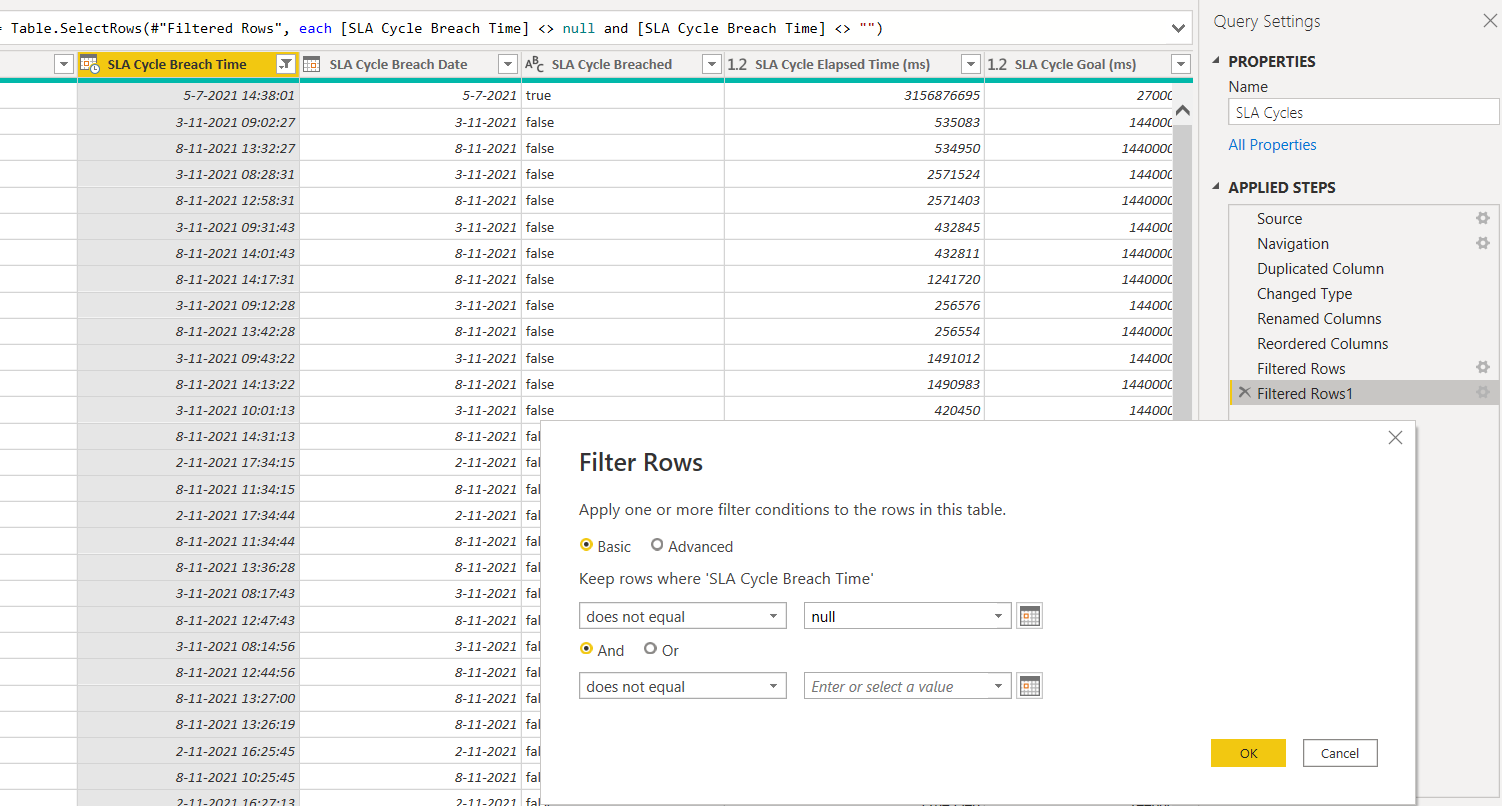This screenshot has width=1502, height=806.
Task: Open settings gear for Navigation step
Action: pos(1483,243)
